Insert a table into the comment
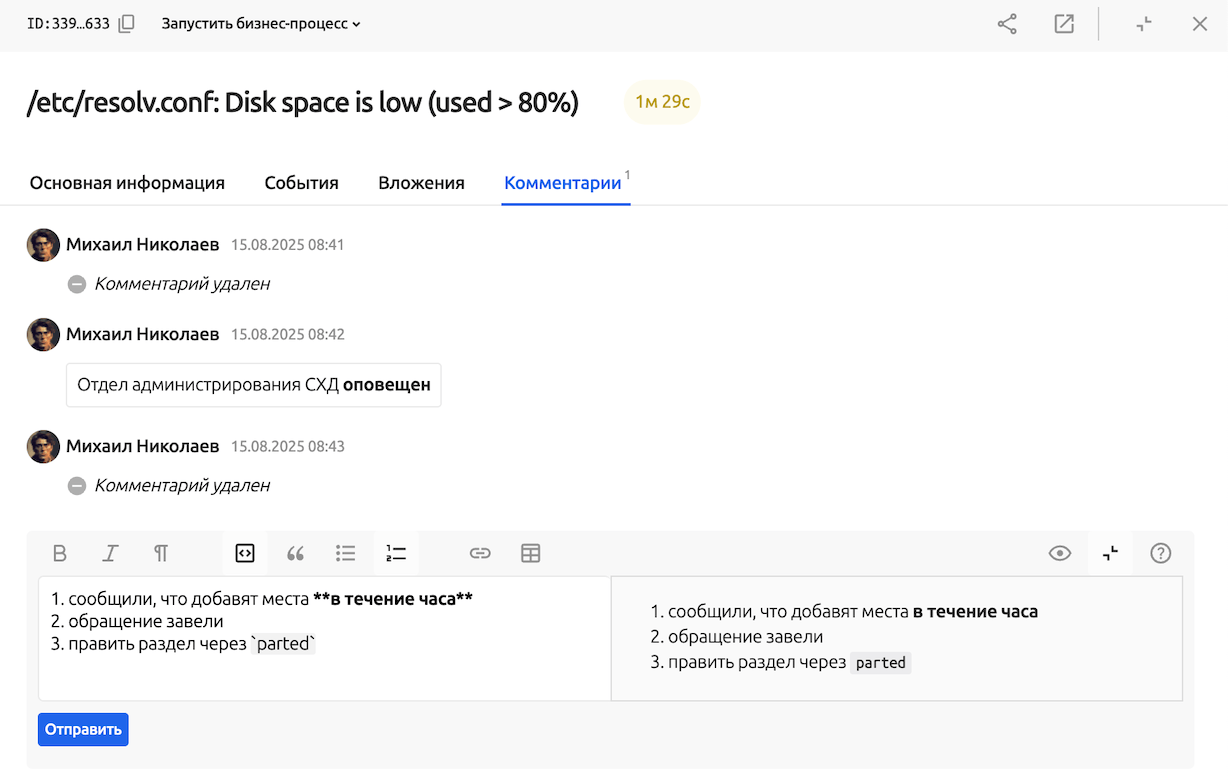 click(530, 553)
